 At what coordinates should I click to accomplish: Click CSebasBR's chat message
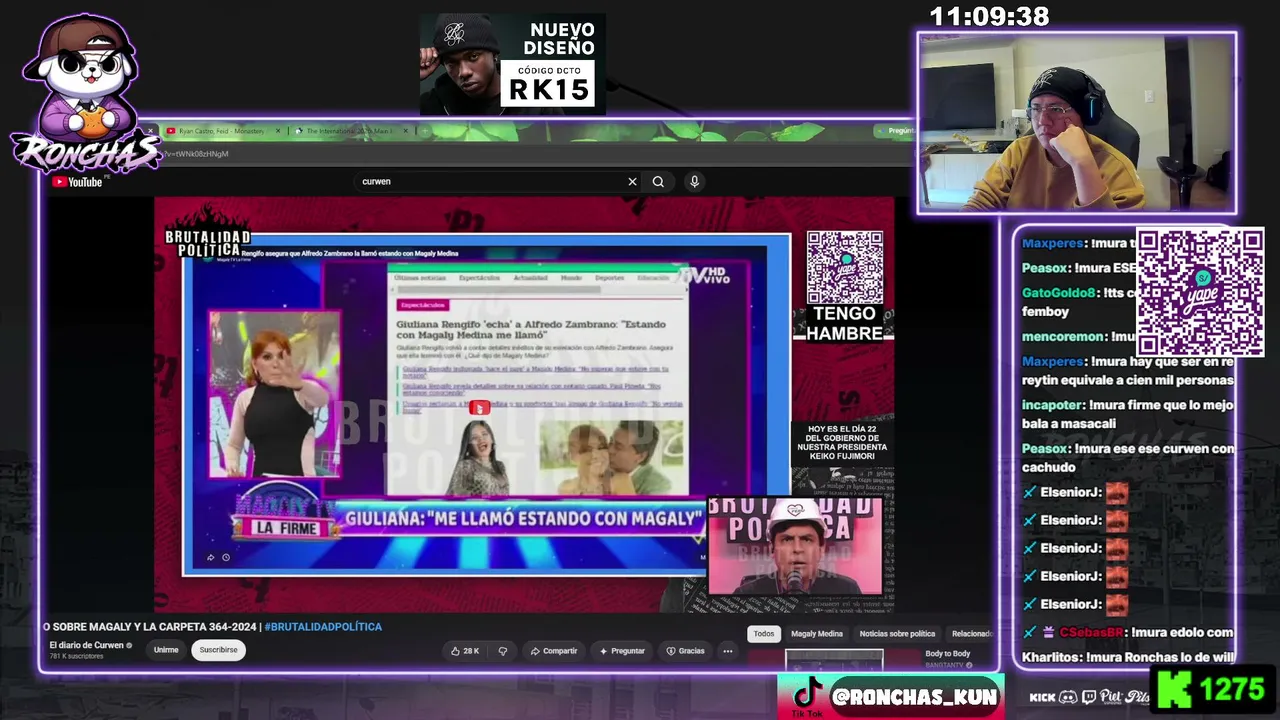1128,632
